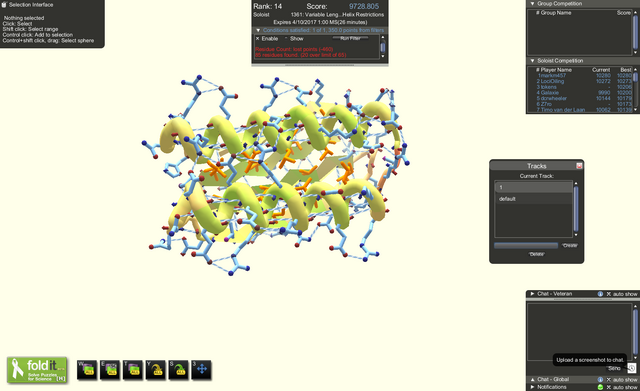Click the Chat - Global info icon
The image size is (640, 391).
600,380
